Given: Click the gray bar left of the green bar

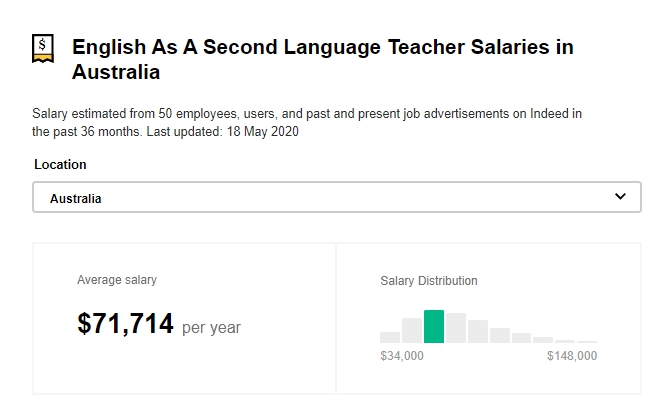Looking at the screenshot, I should [412, 330].
